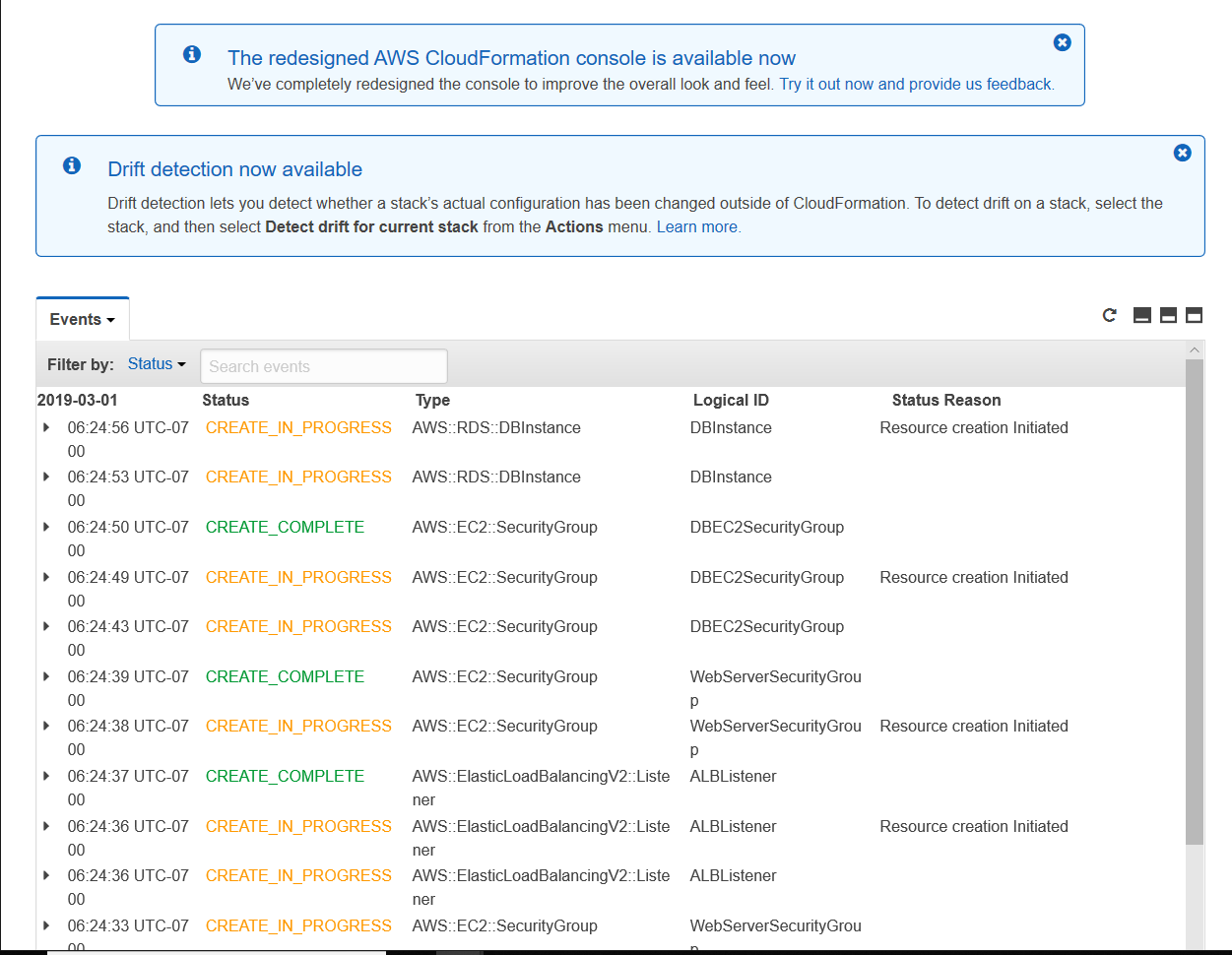The height and width of the screenshot is (955, 1232).
Task: Click the 2019-03-01 date header
Action: [x=78, y=400]
